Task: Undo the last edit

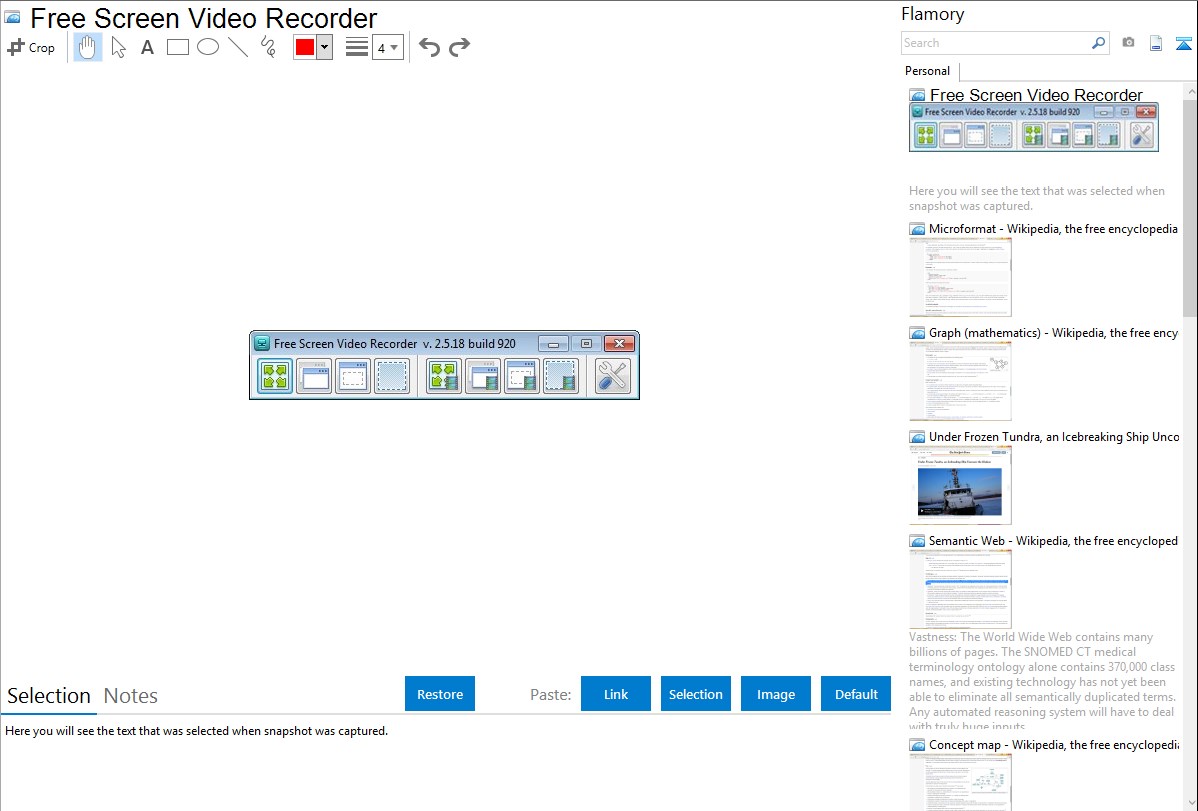Action: [429, 47]
